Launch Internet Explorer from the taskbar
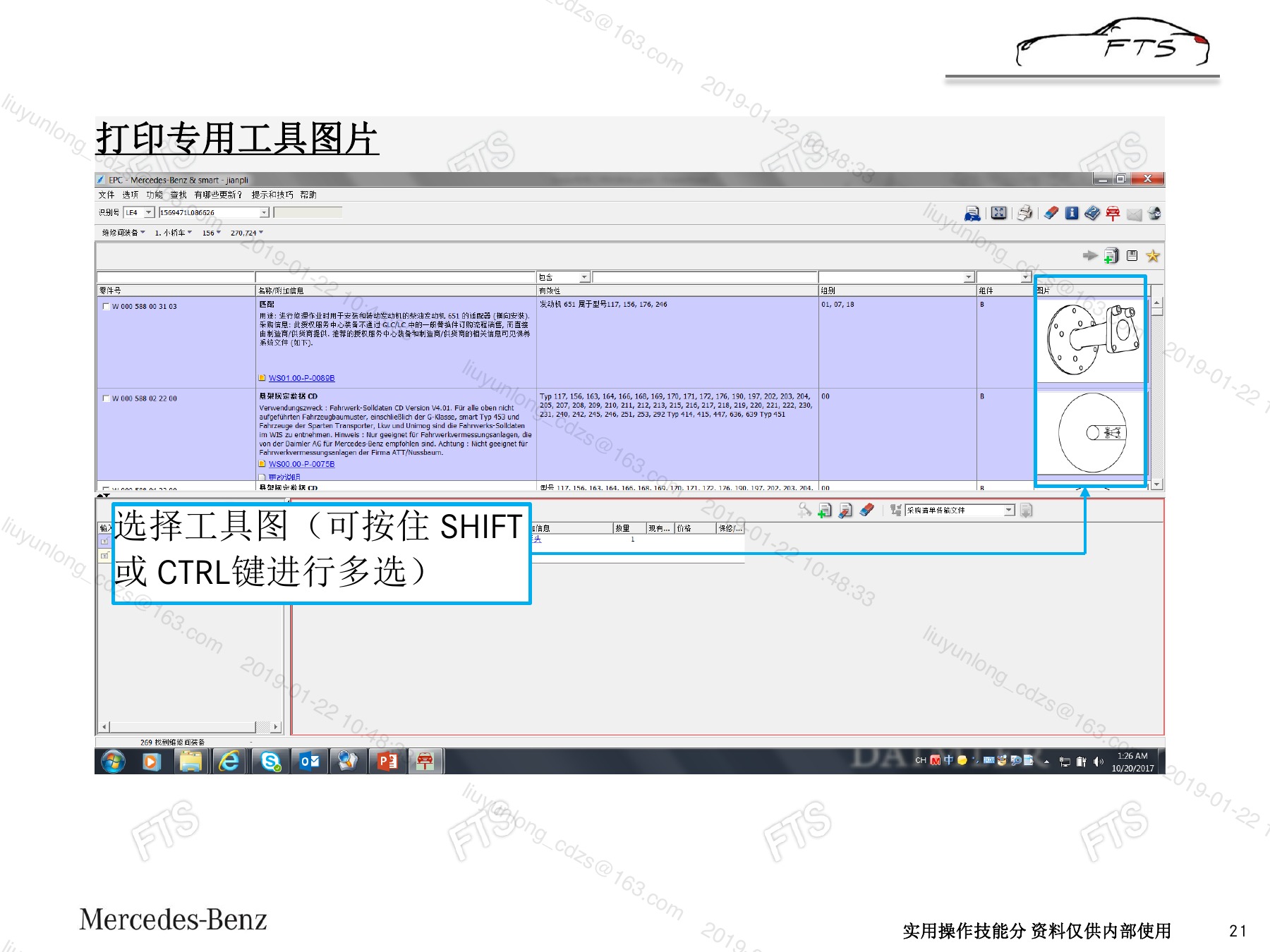This screenshot has width=1270, height=952. point(230,762)
